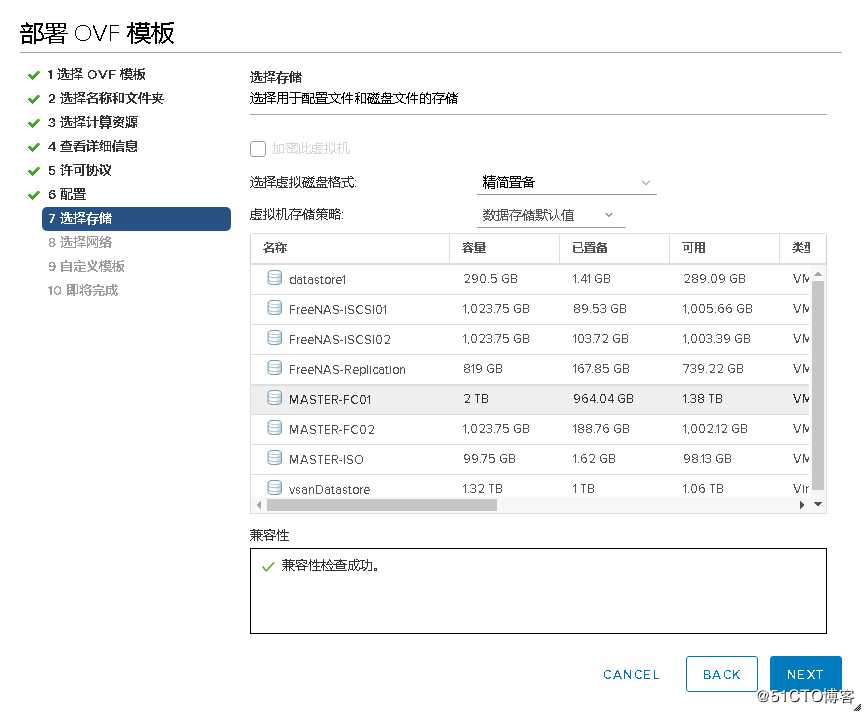Click the 739.22 GB available cell
This screenshot has height=713, width=864.
(713, 369)
